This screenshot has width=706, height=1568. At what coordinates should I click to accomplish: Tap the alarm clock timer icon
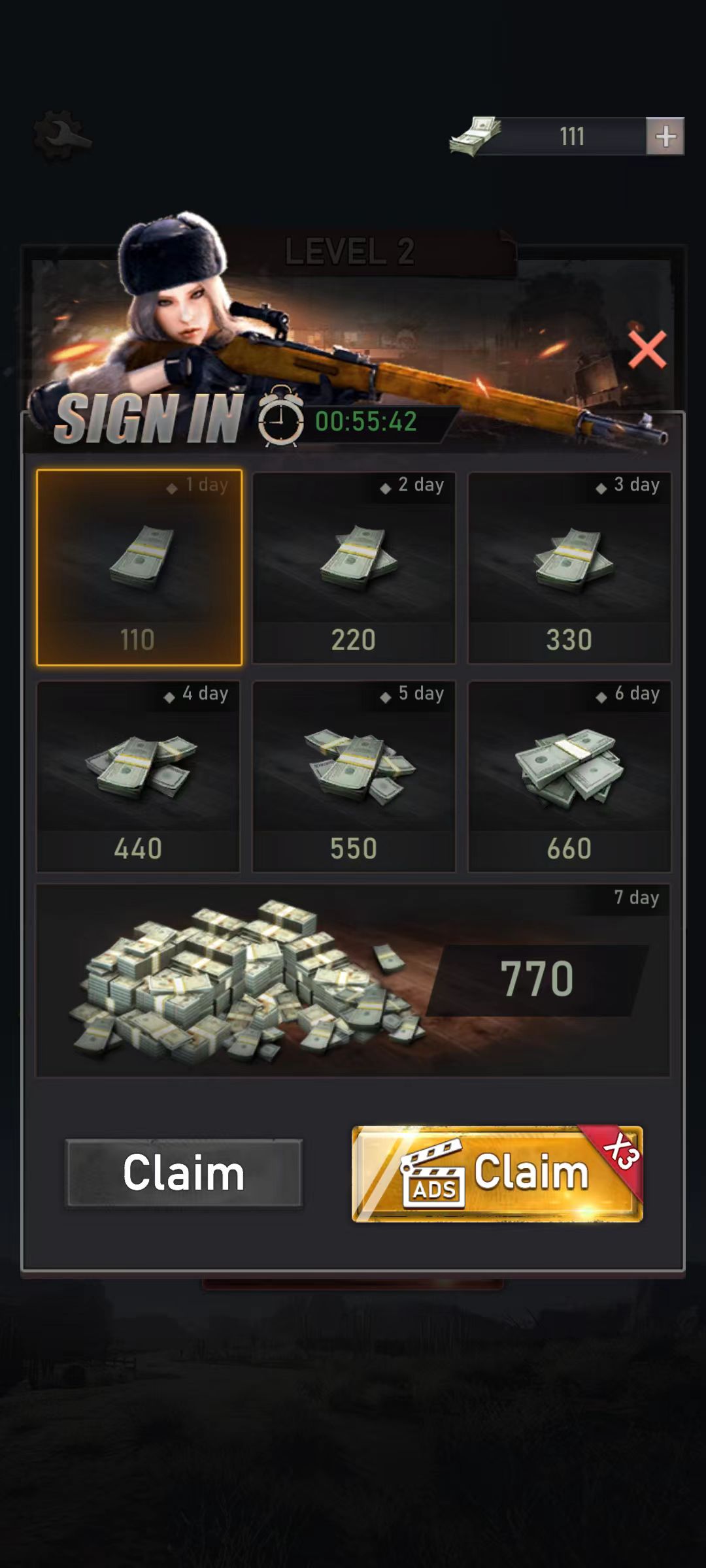(x=280, y=417)
